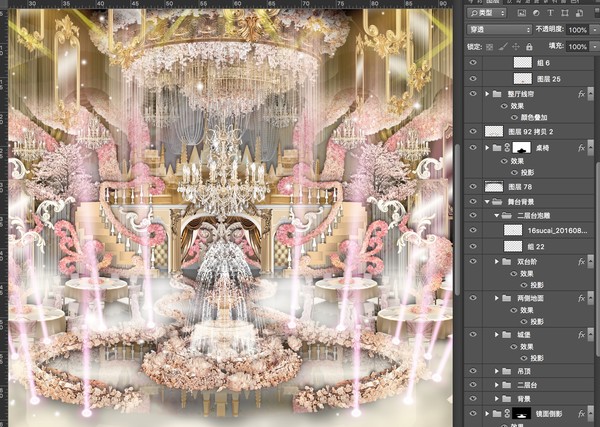This screenshot has width=600, height=427.
Task: Toggle 颜色叠加 effect visibility
Action: coord(515,118)
